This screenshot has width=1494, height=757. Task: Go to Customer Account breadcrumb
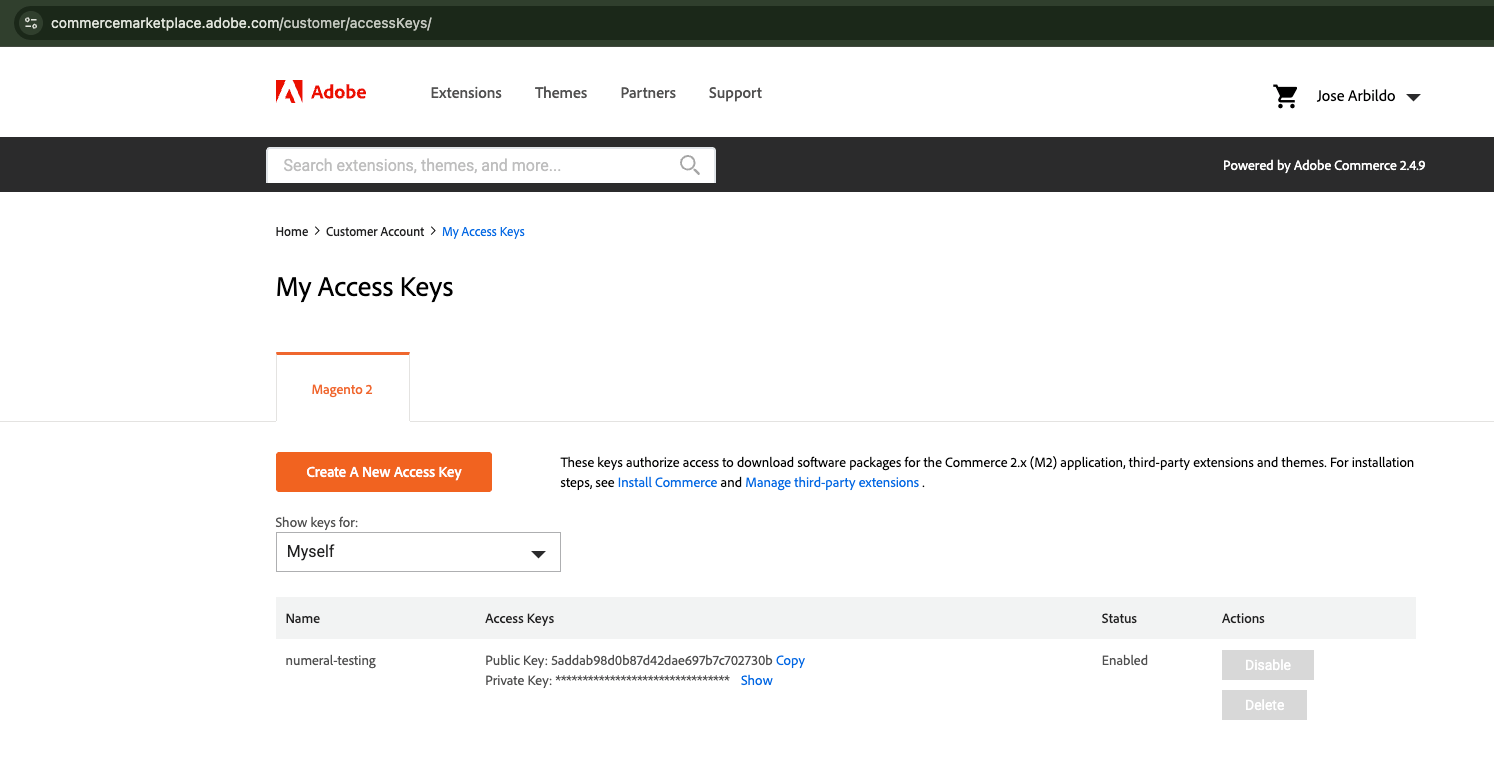coord(375,231)
